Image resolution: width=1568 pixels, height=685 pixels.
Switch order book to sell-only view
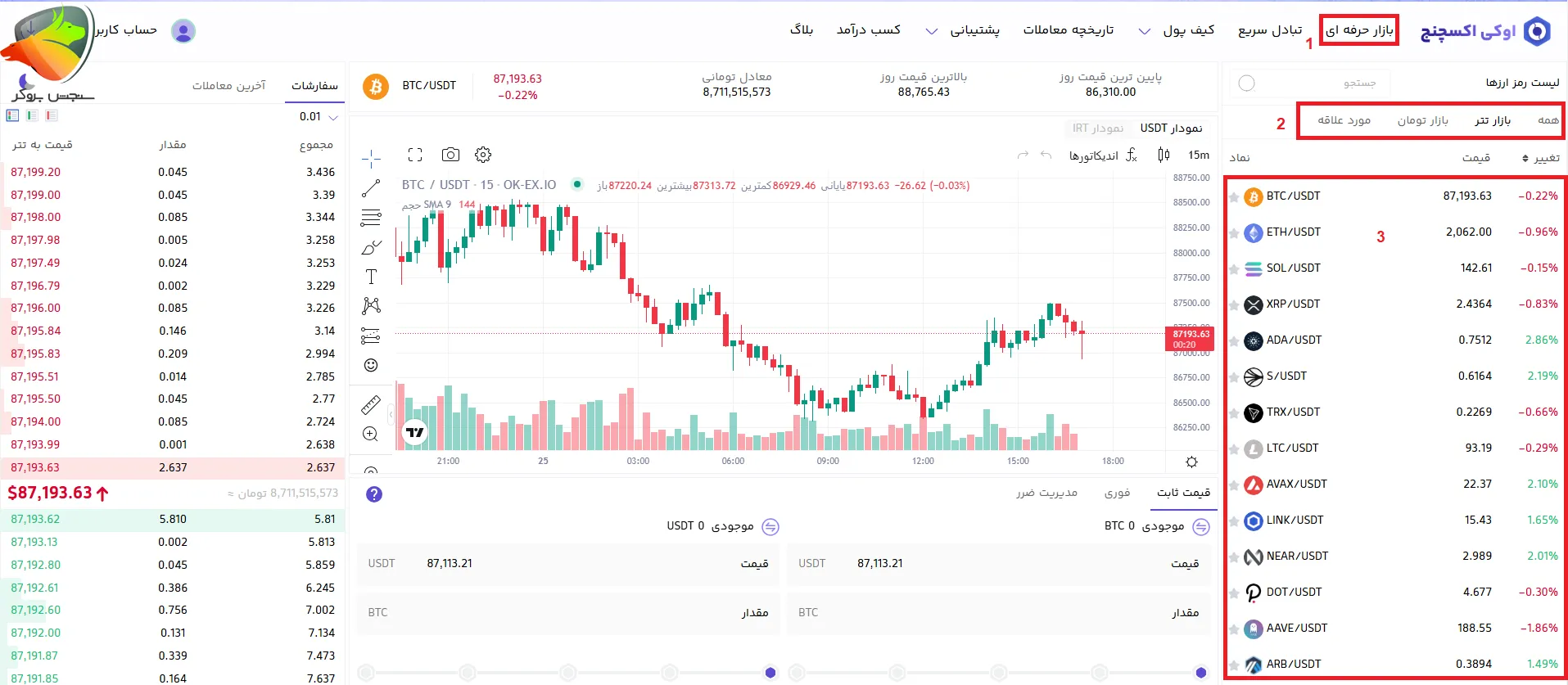point(51,115)
